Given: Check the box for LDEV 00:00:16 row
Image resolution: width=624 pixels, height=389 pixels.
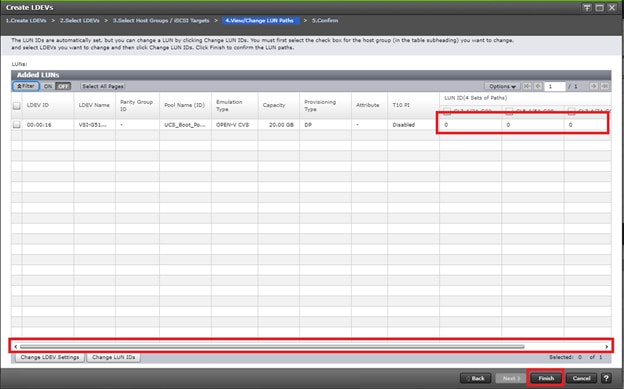Looking at the screenshot, I should (16, 125).
